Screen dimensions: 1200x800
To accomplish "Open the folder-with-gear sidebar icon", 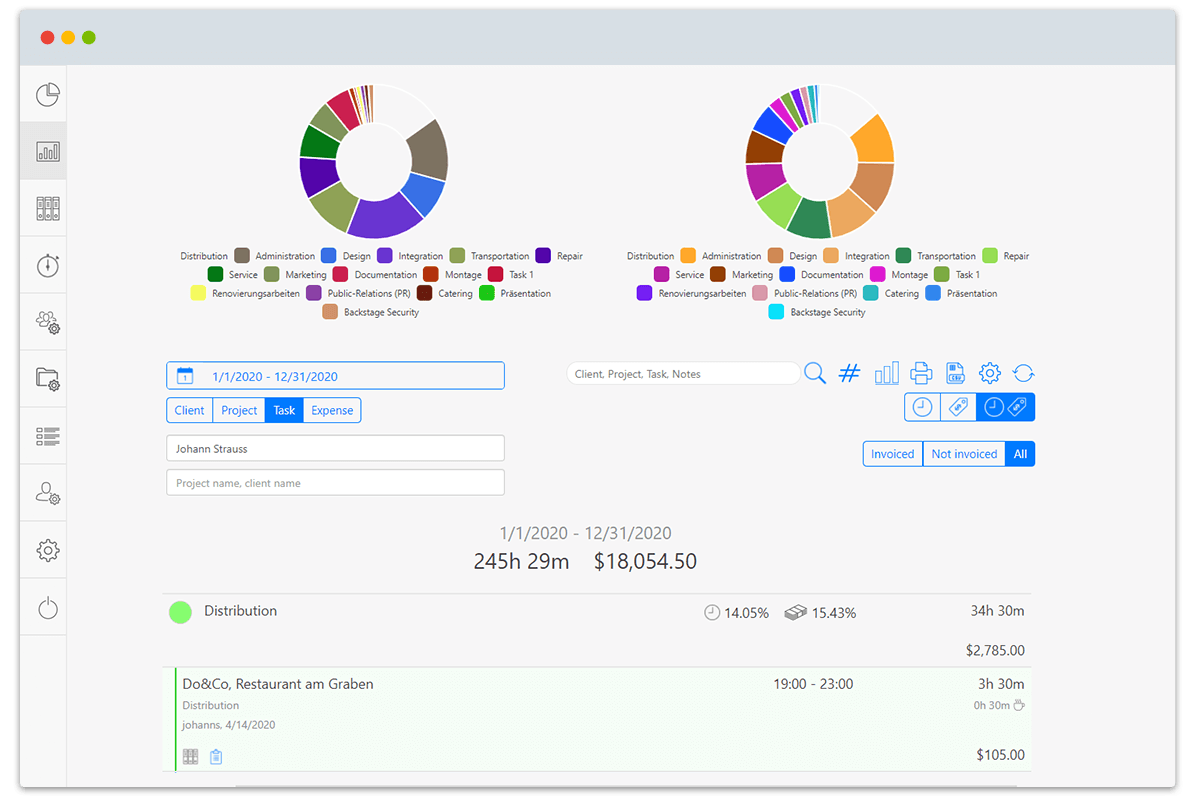I will pyautogui.click(x=48, y=379).
